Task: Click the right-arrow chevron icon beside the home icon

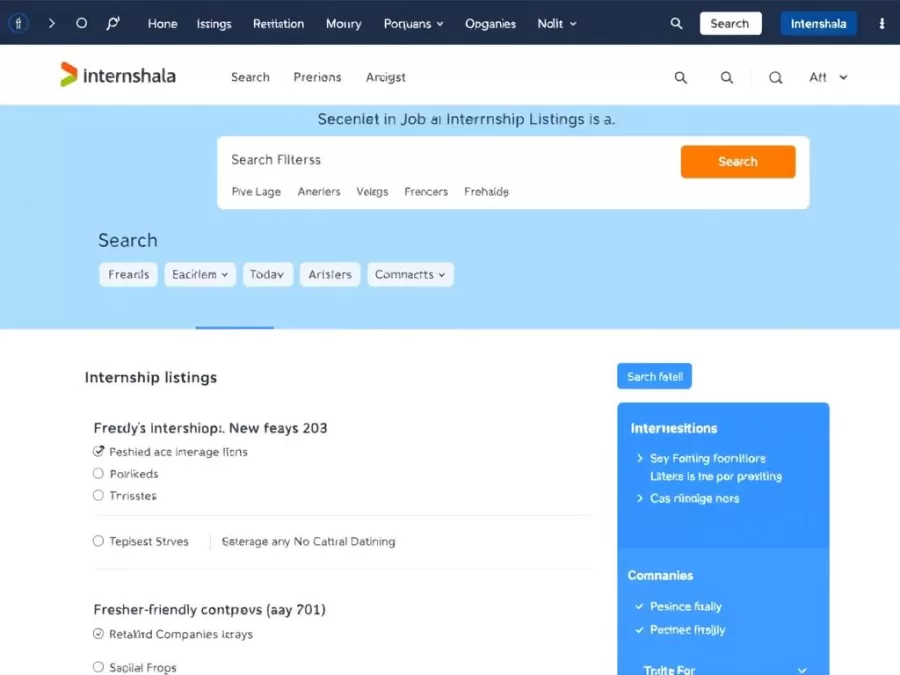Action: tap(50, 22)
